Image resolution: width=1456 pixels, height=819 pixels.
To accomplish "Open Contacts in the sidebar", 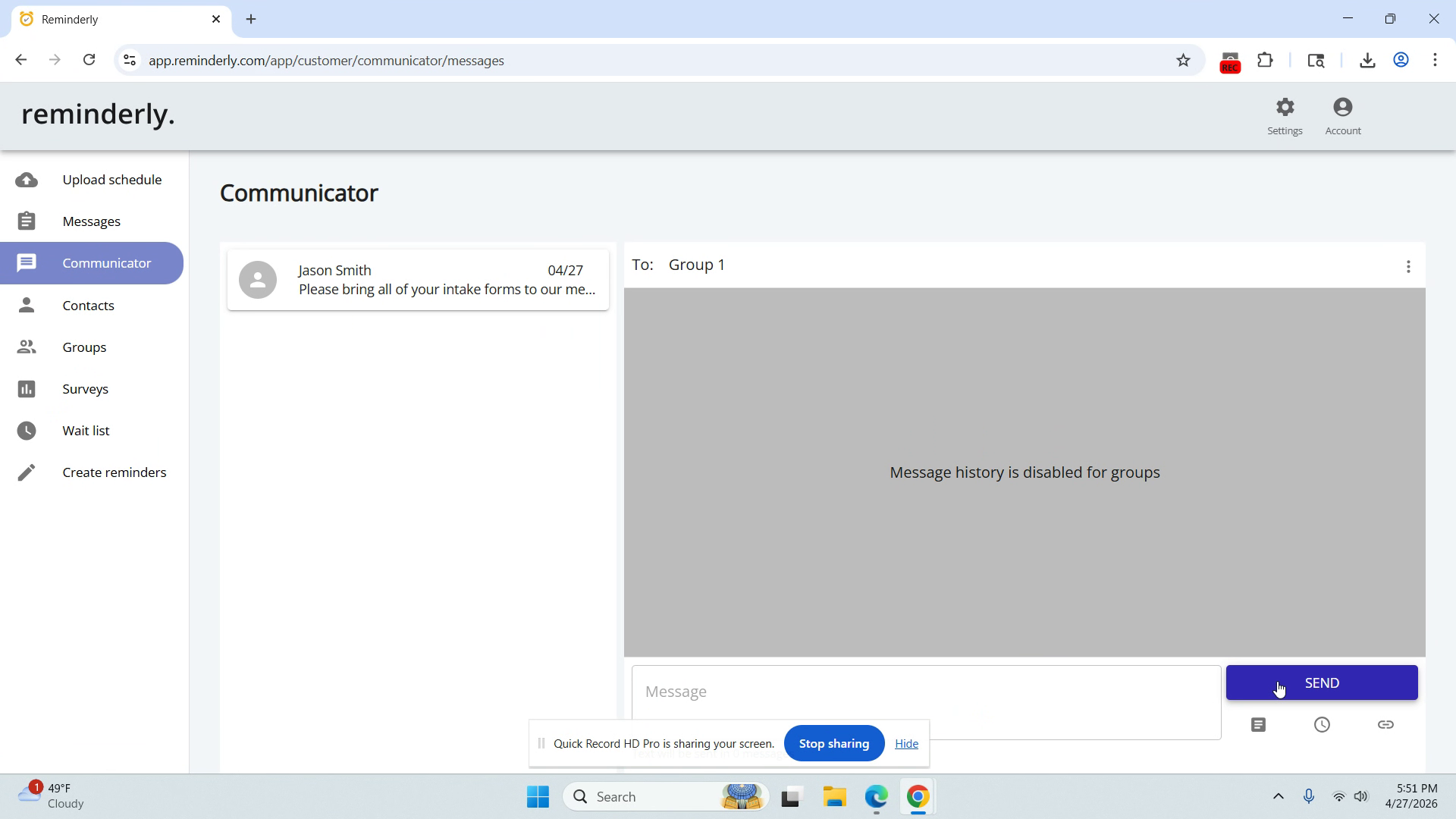I will (92, 305).
